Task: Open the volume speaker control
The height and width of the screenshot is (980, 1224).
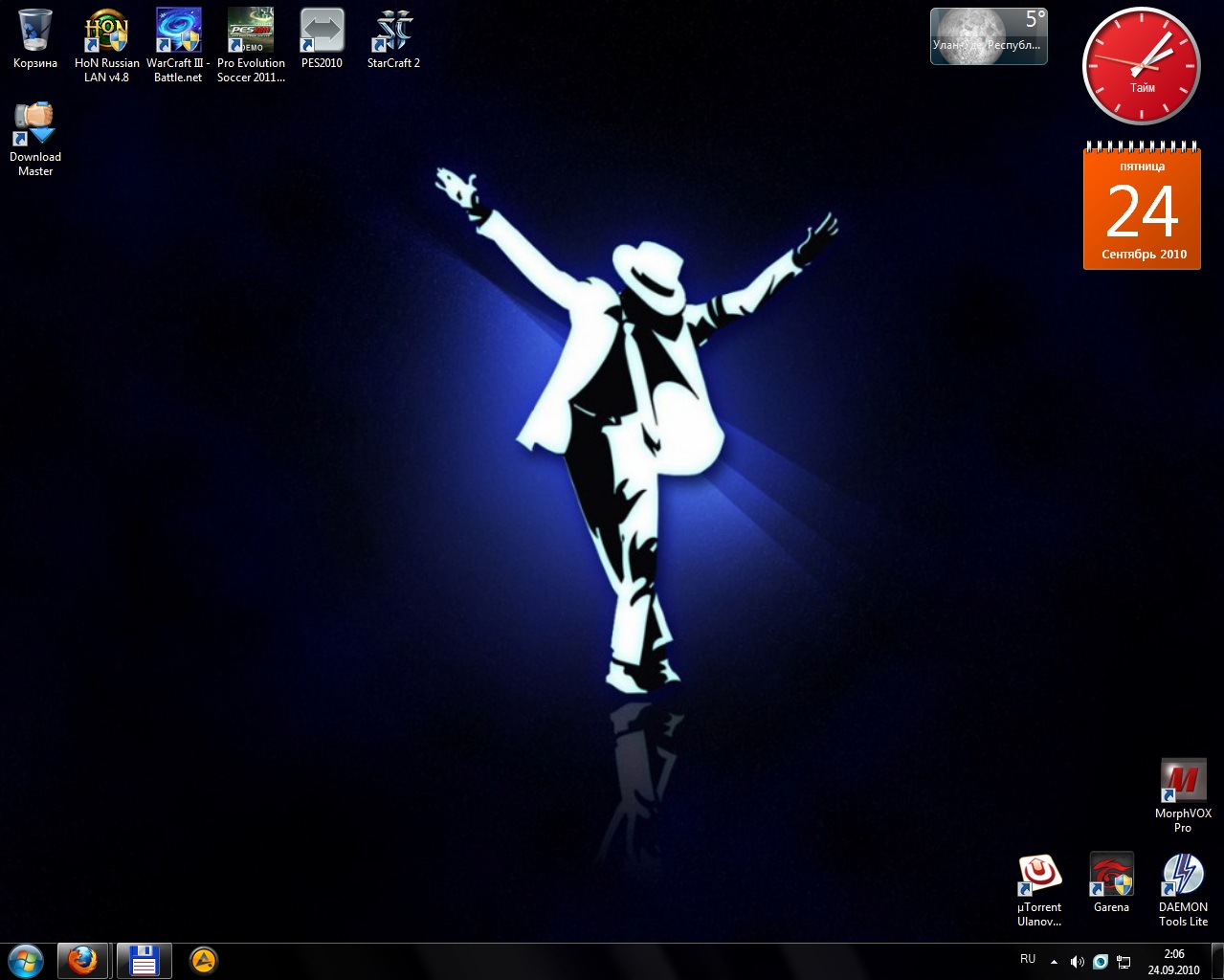Action: pos(1077,961)
